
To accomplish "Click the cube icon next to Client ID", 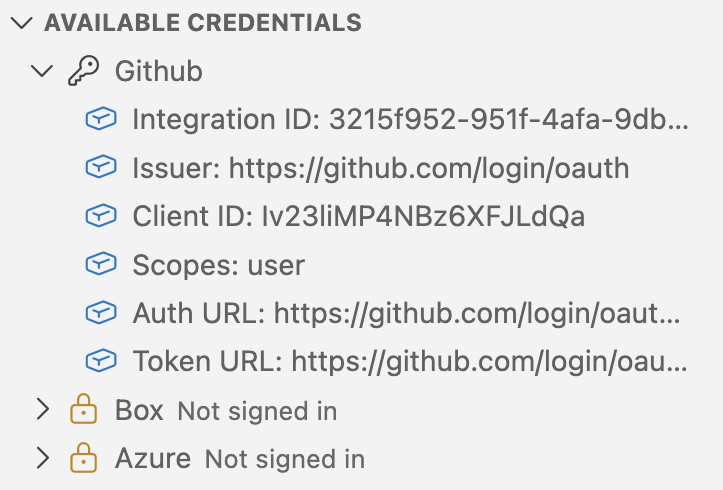I will pos(99,216).
